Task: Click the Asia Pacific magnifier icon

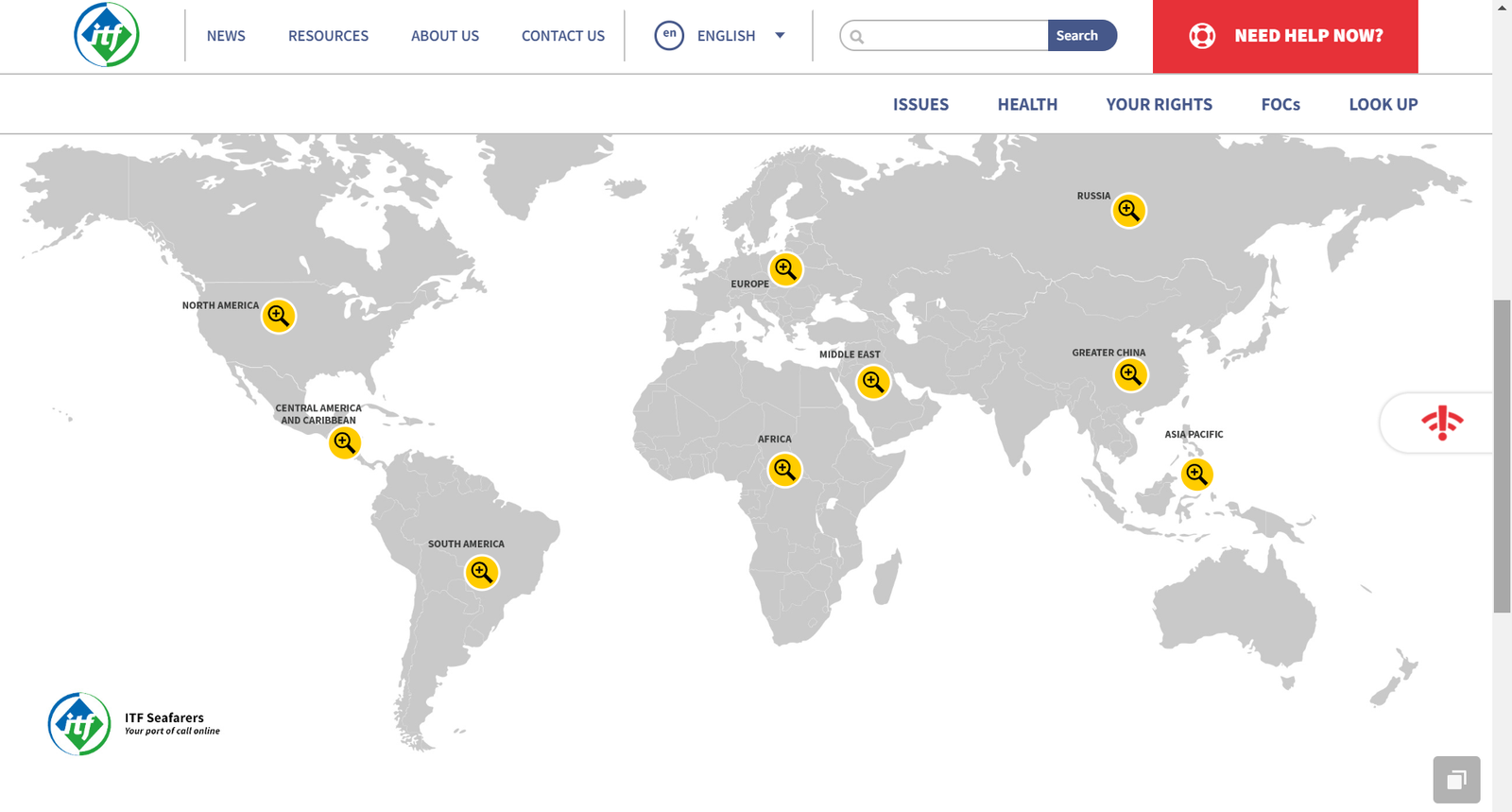Action: point(1196,475)
